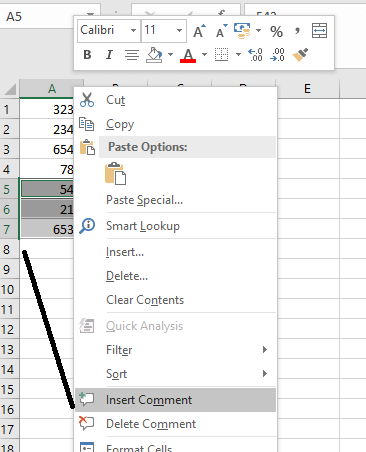The height and width of the screenshot is (452, 366).
Task: Choose Cut from context menu
Action: 175,100
